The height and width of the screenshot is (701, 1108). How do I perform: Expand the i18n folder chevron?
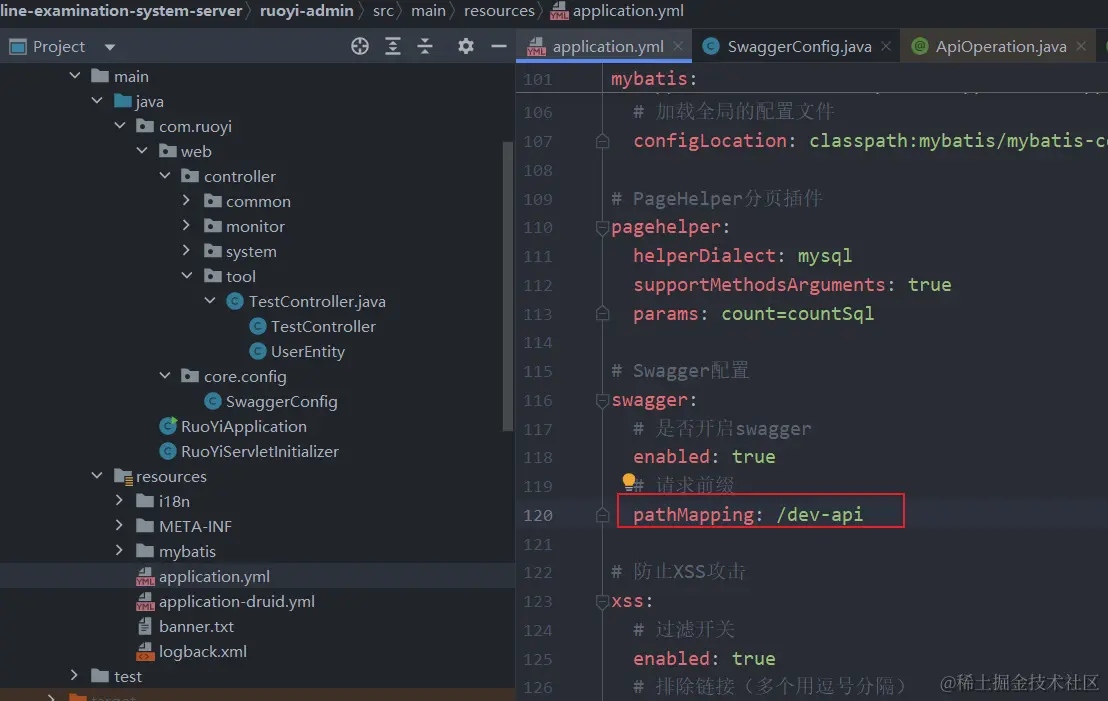pyautogui.click(x=119, y=501)
